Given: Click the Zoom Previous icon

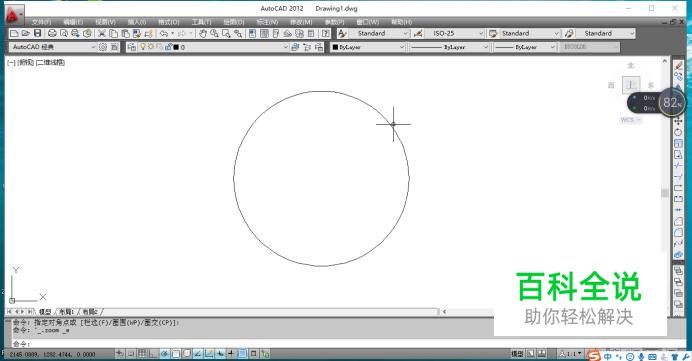Looking at the screenshot, I should [238, 33].
